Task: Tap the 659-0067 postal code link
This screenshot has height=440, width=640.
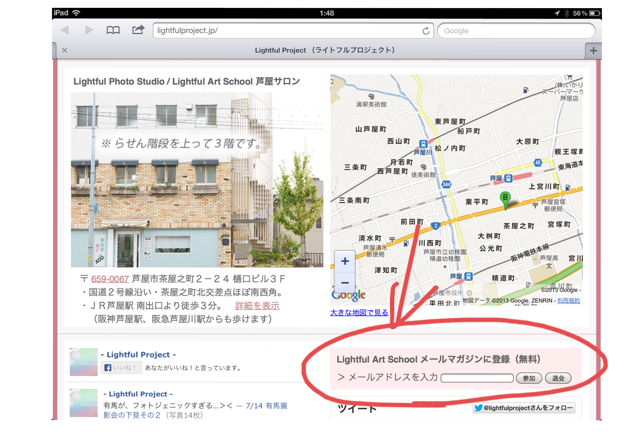Action: point(110,279)
